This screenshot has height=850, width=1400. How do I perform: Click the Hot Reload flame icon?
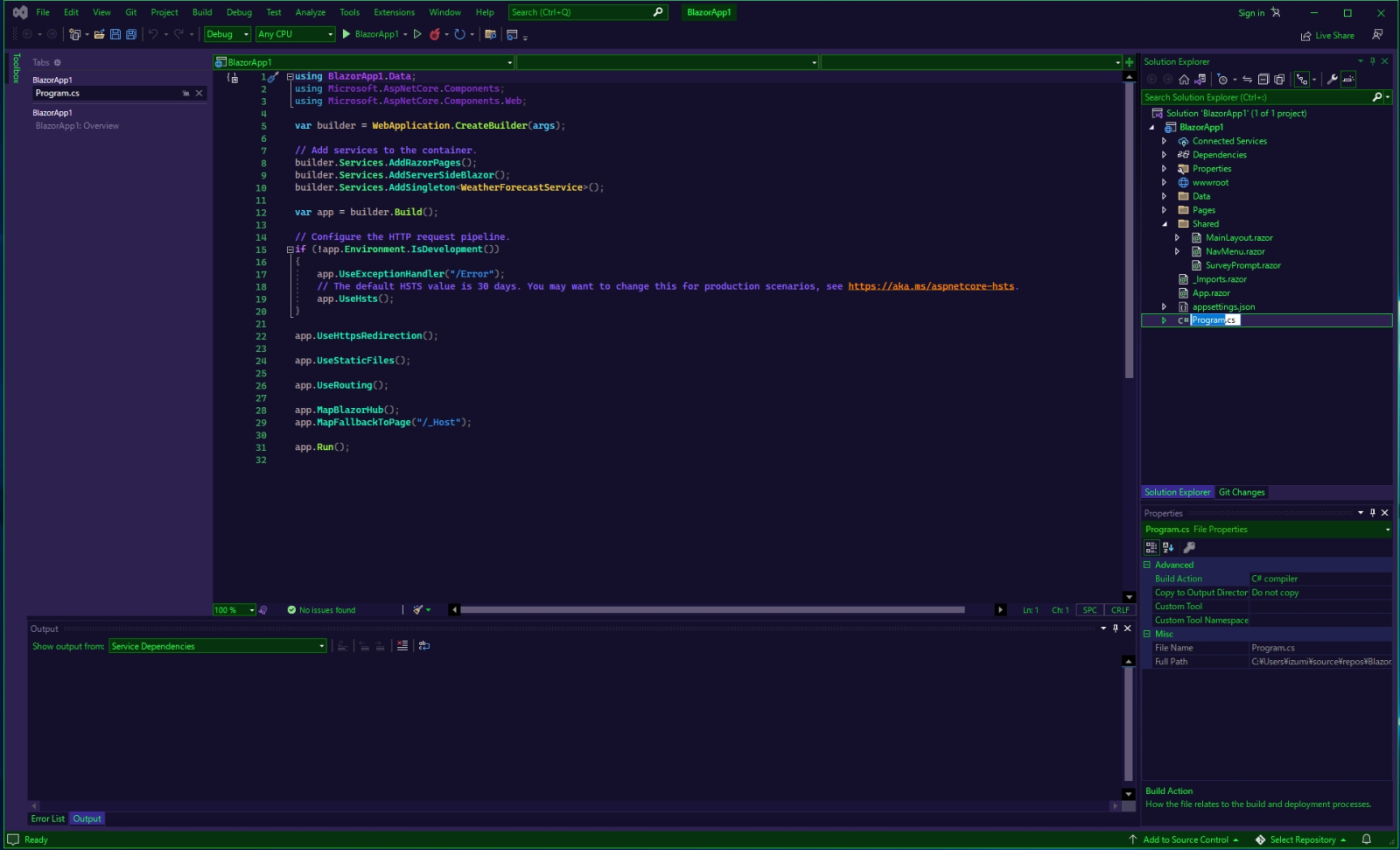(435, 34)
